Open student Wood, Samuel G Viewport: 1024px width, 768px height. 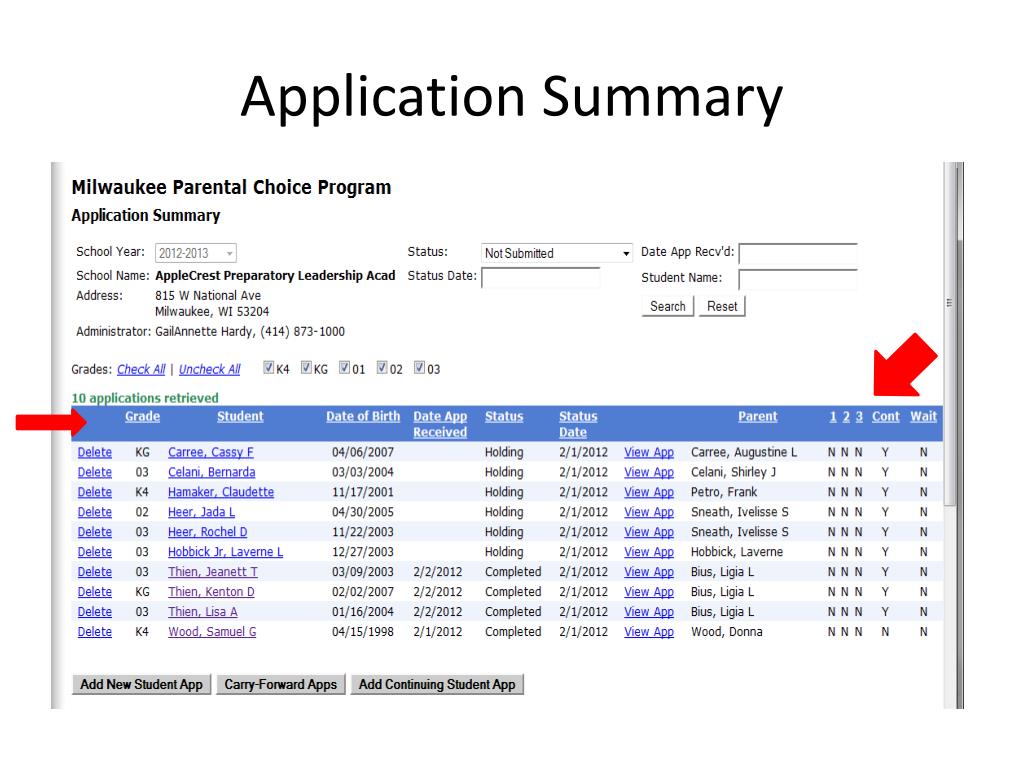(x=212, y=632)
